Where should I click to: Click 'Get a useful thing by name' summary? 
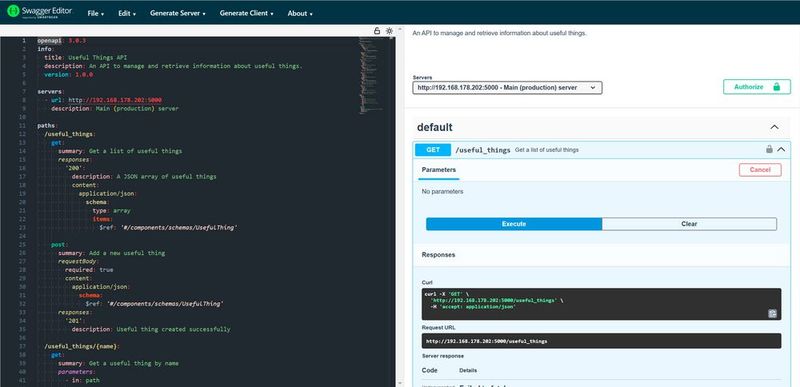point(134,364)
